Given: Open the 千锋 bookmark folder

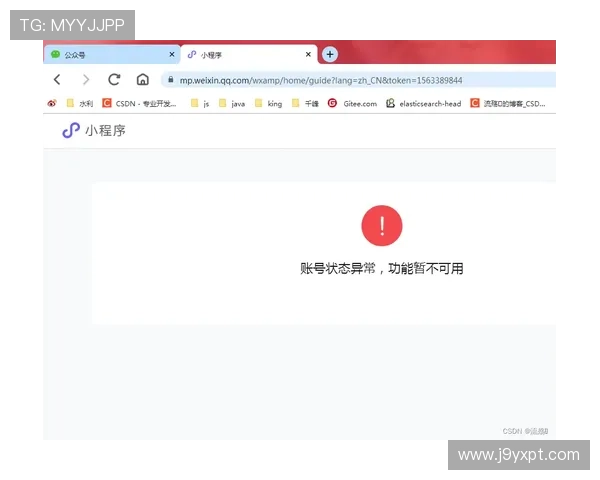Looking at the screenshot, I should tap(305, 103).
